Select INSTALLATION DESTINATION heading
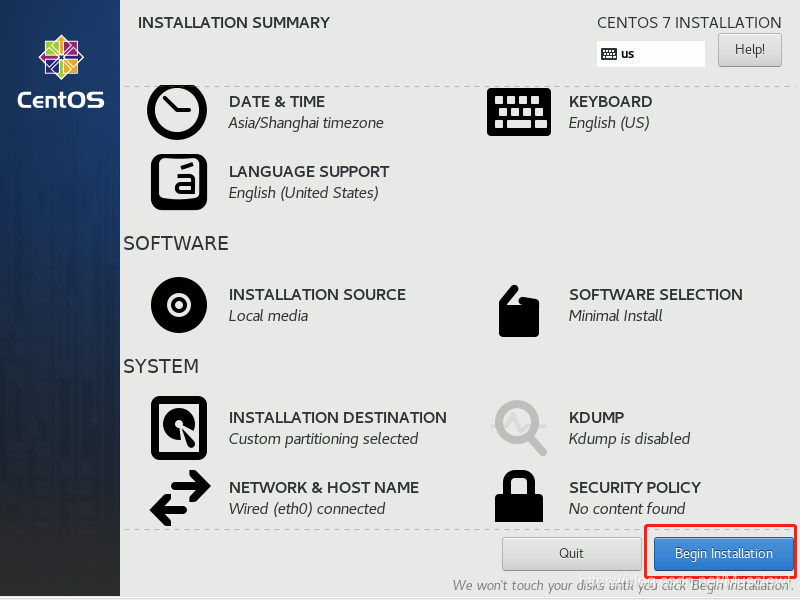Image resolution: width=800 pixels, height=600 pixels. click(x=337, y=417)
